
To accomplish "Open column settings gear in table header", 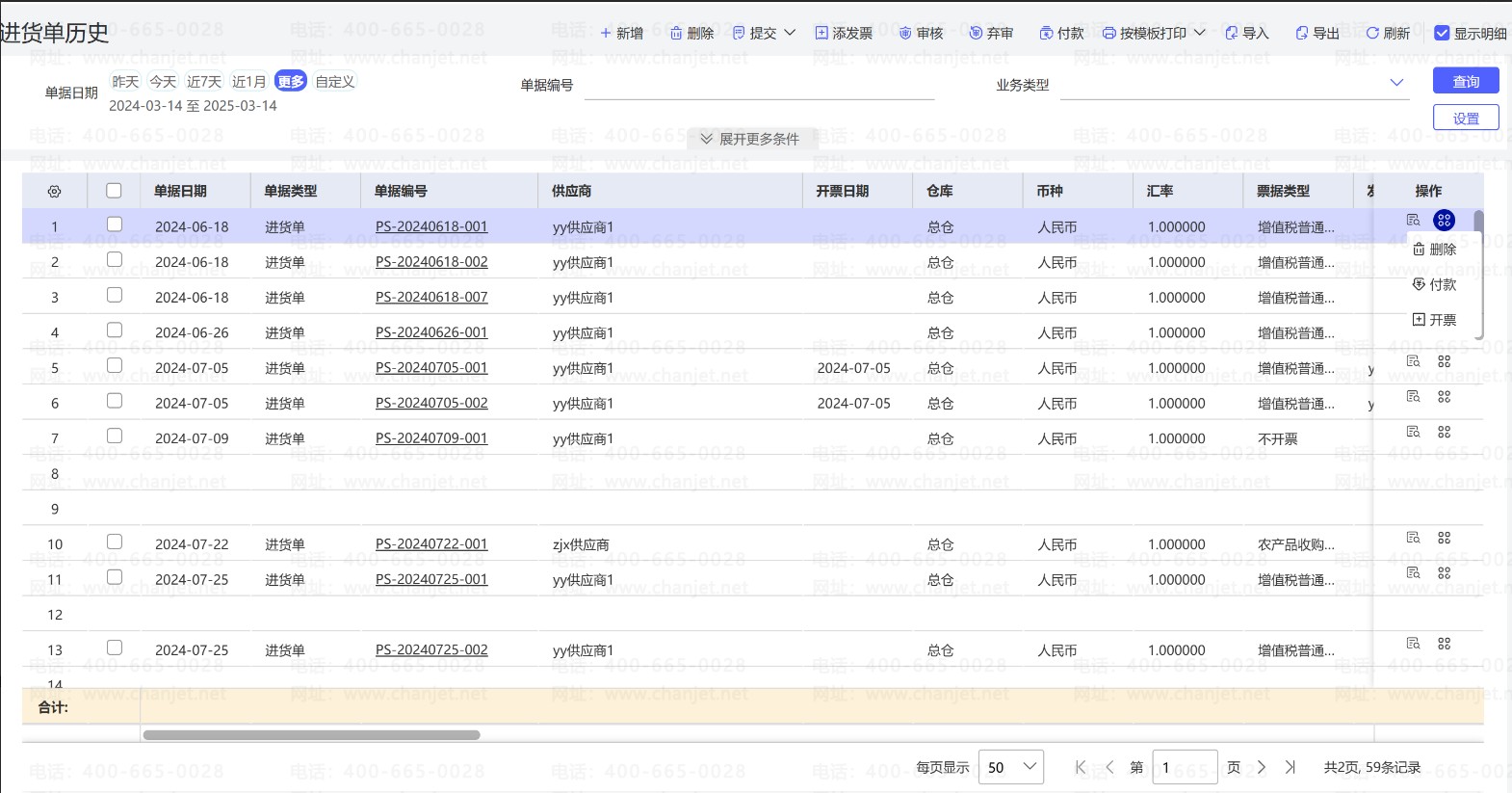I will (x=54, y=192).
